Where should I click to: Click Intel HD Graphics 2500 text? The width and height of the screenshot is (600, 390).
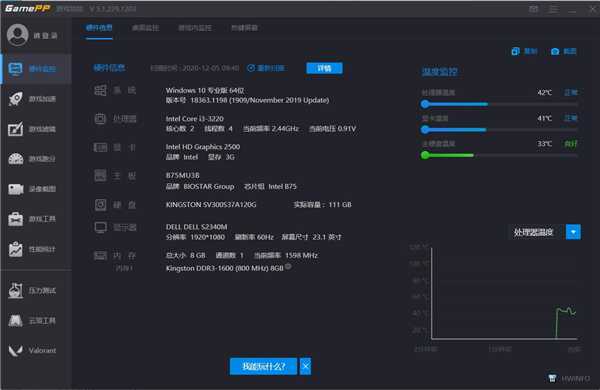click(203, 147)
